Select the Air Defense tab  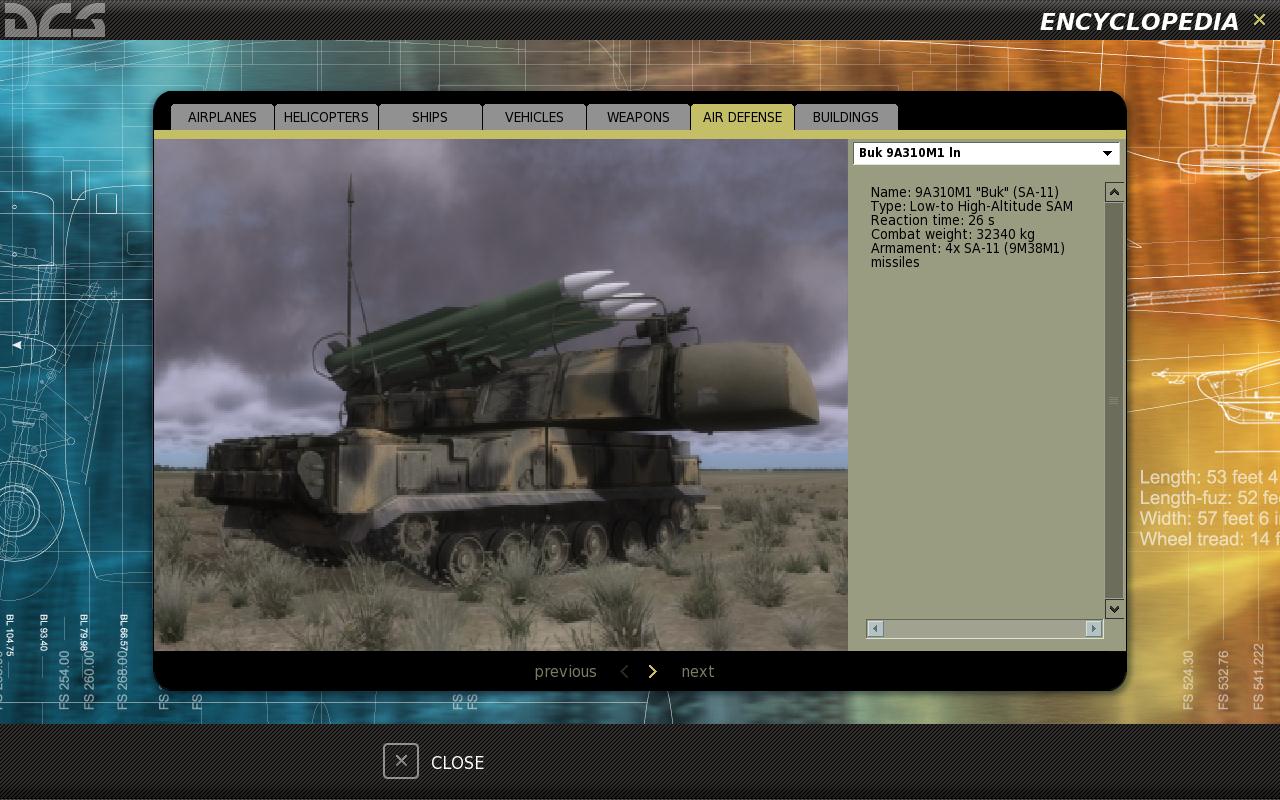click(x=742, y=117)
